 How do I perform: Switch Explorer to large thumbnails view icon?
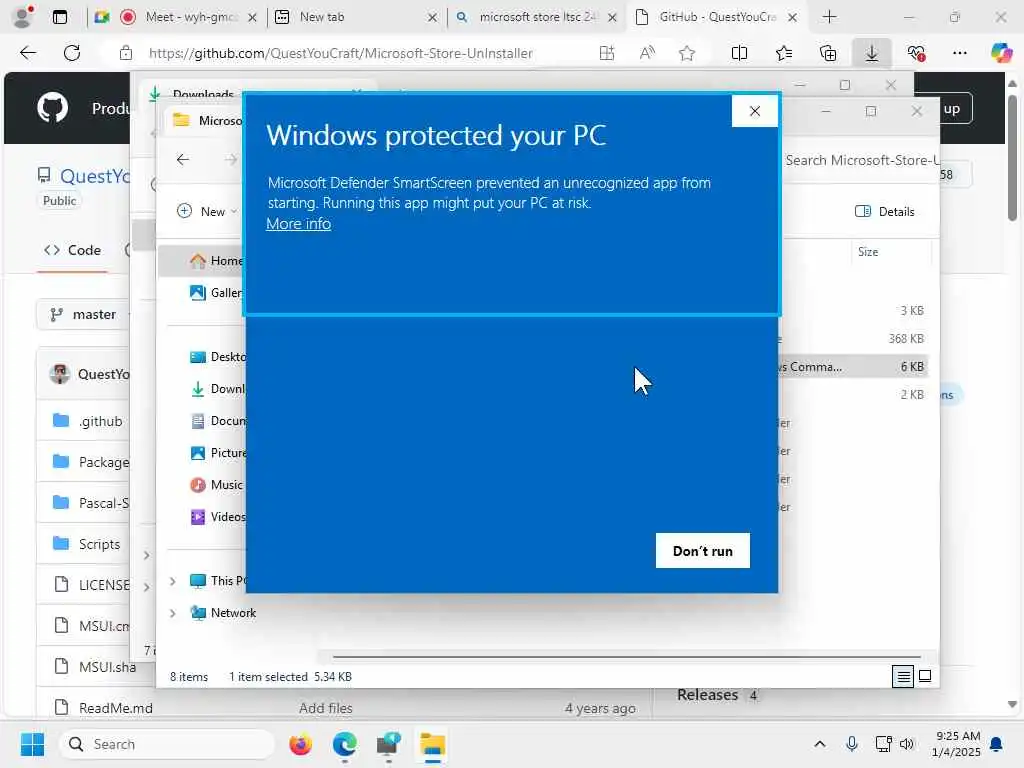coord(925,676)
